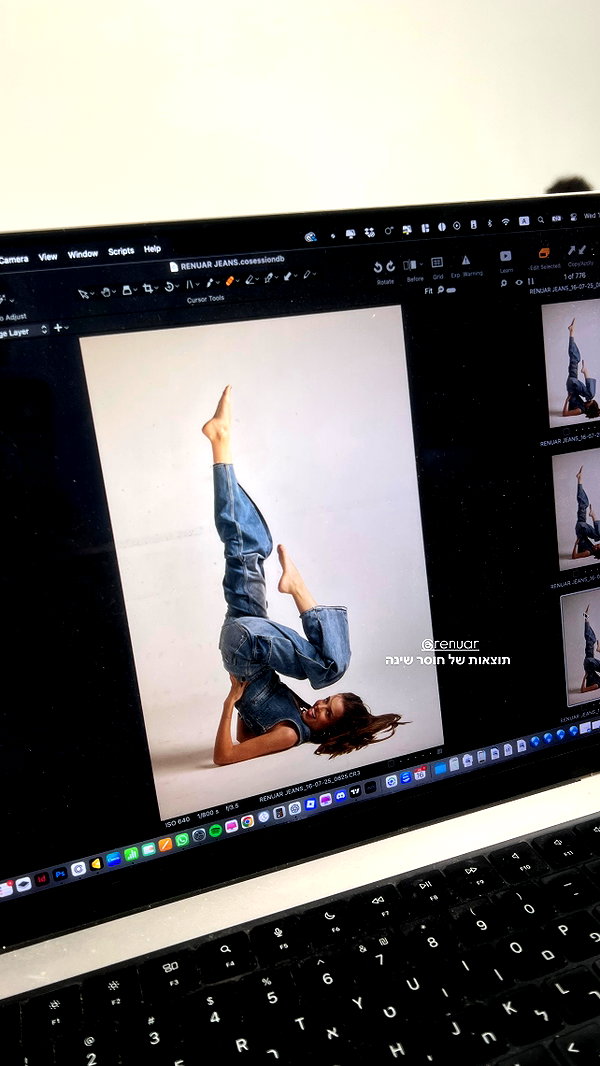Adjust the viewer zoom slider
Screen dimensions: 600x1066
451,290
